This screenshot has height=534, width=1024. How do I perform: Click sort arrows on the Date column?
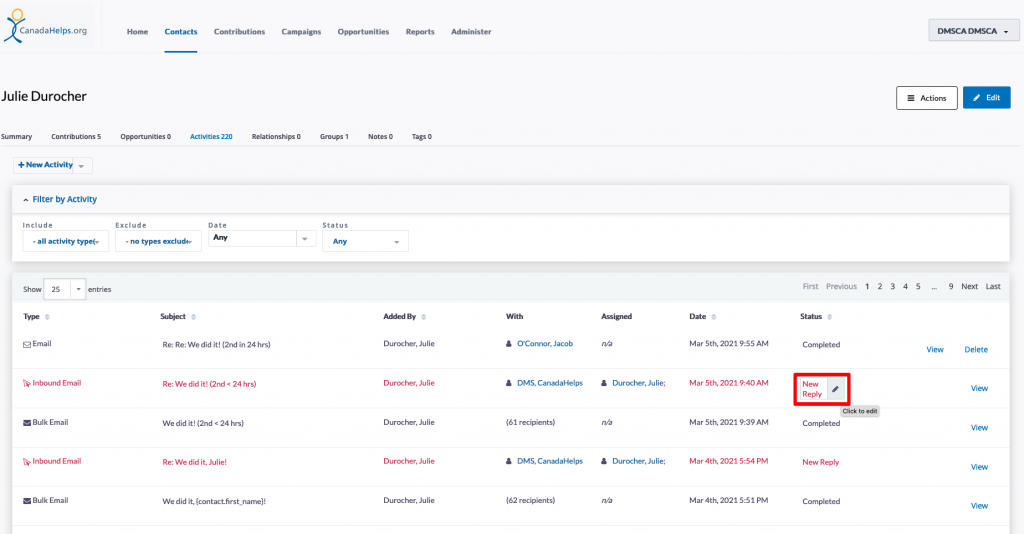714,317
